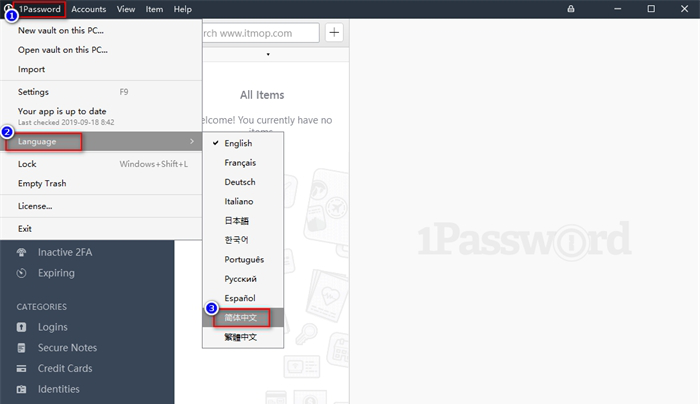Select English language option
The image size is (700, 420).
click(x=243, y=143)
